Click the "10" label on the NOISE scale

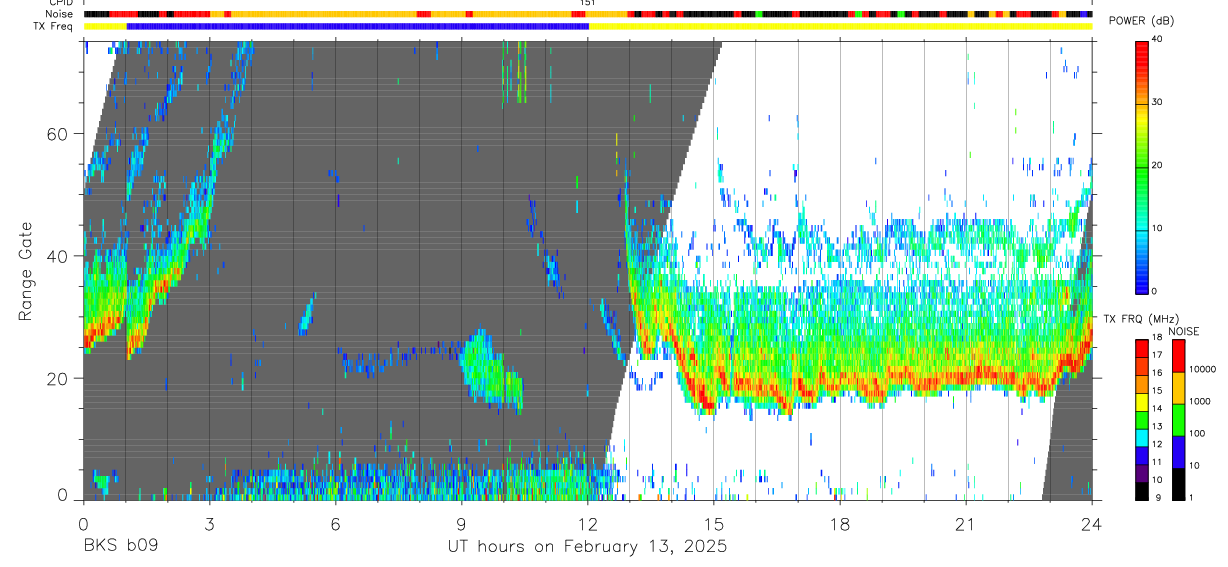1195,465
